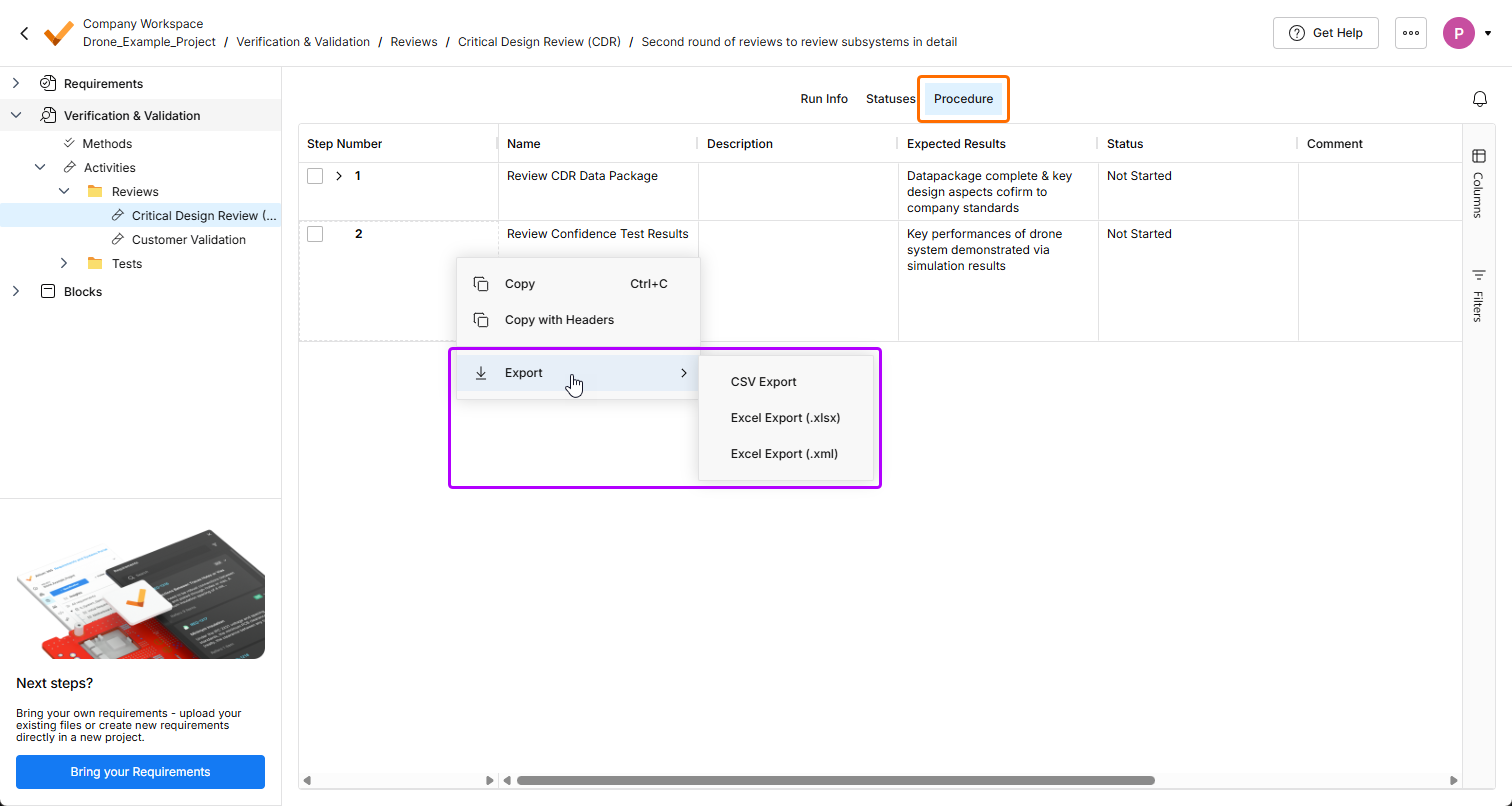Choose CSV Export from submenu
The height and width of the screenshot is (806, 1512).
click(x=763, y=382)
